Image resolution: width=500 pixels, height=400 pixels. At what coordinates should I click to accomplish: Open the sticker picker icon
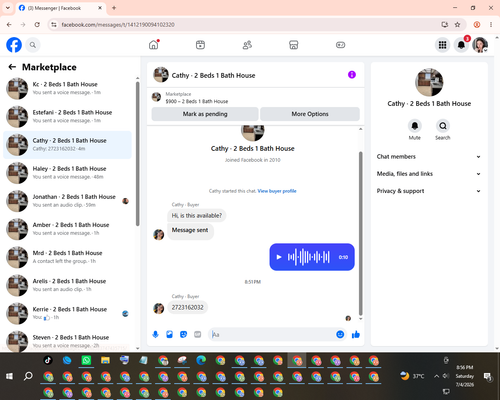(x=183, y=334)
